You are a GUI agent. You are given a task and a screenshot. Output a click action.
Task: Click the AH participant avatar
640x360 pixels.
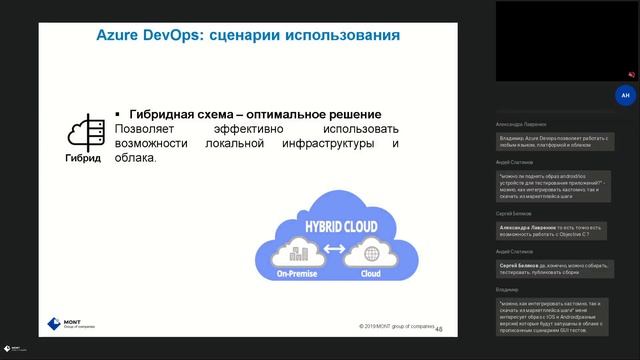point(625,95)
